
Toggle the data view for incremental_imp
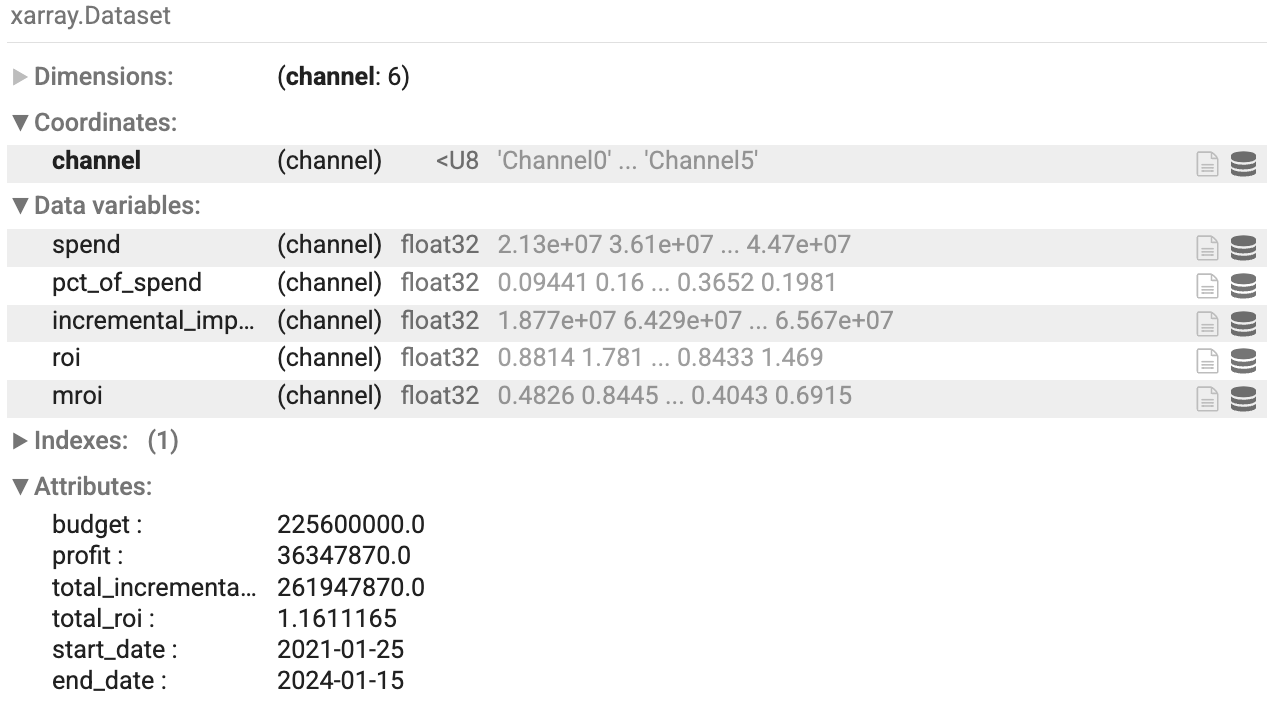point(1245,321)
